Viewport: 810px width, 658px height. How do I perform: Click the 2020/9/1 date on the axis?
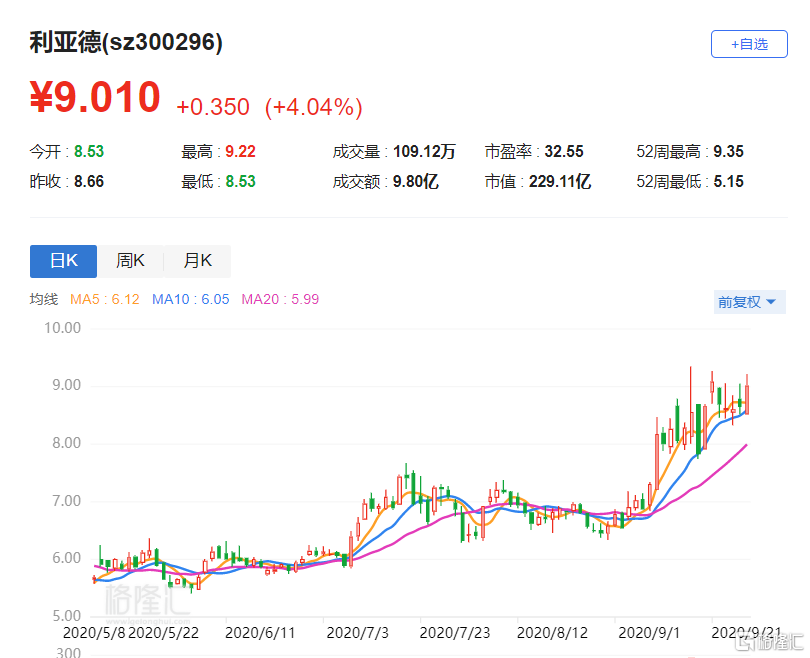coord(649,633)
